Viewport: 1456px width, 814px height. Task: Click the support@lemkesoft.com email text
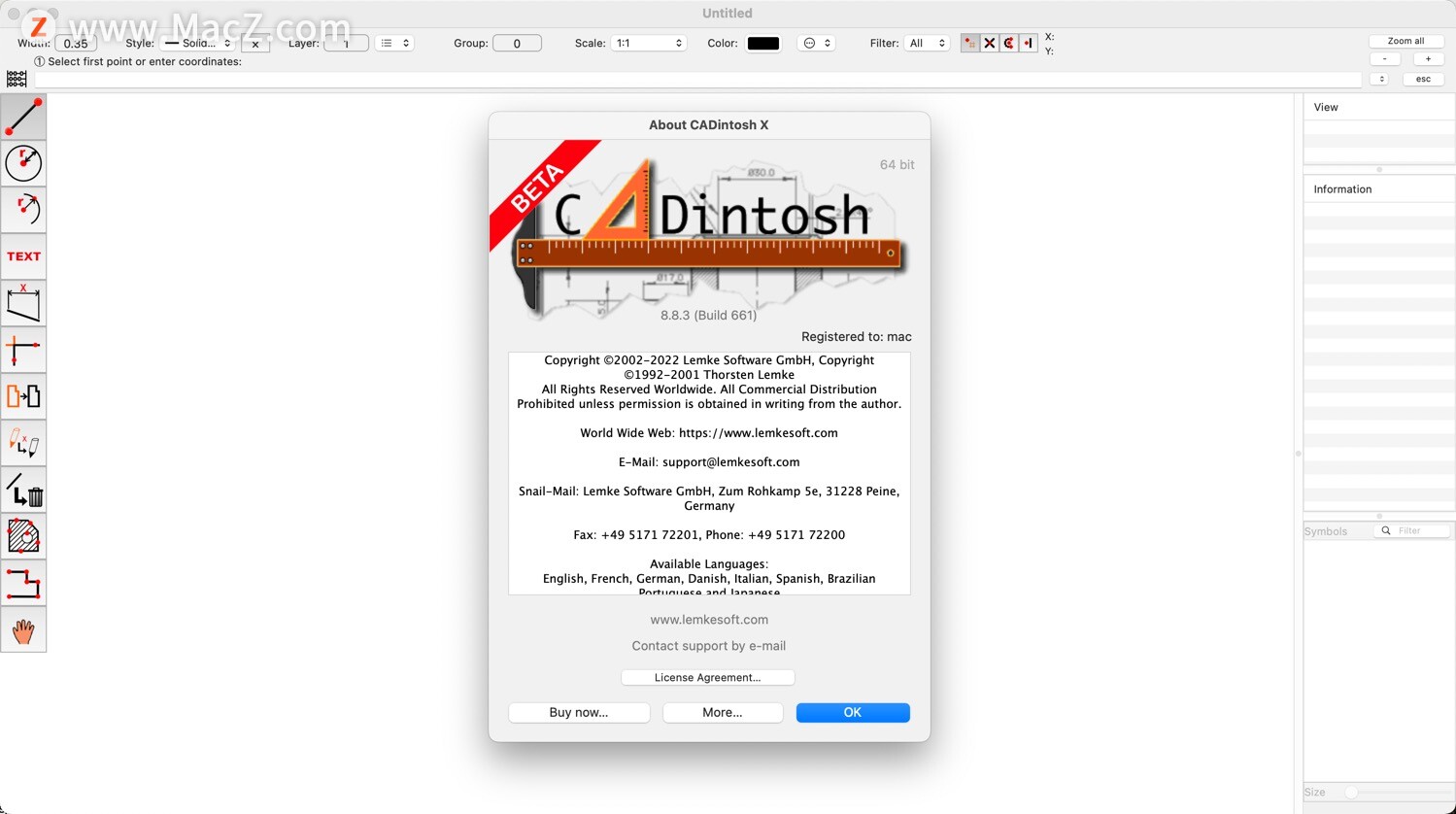pos(731,462)
